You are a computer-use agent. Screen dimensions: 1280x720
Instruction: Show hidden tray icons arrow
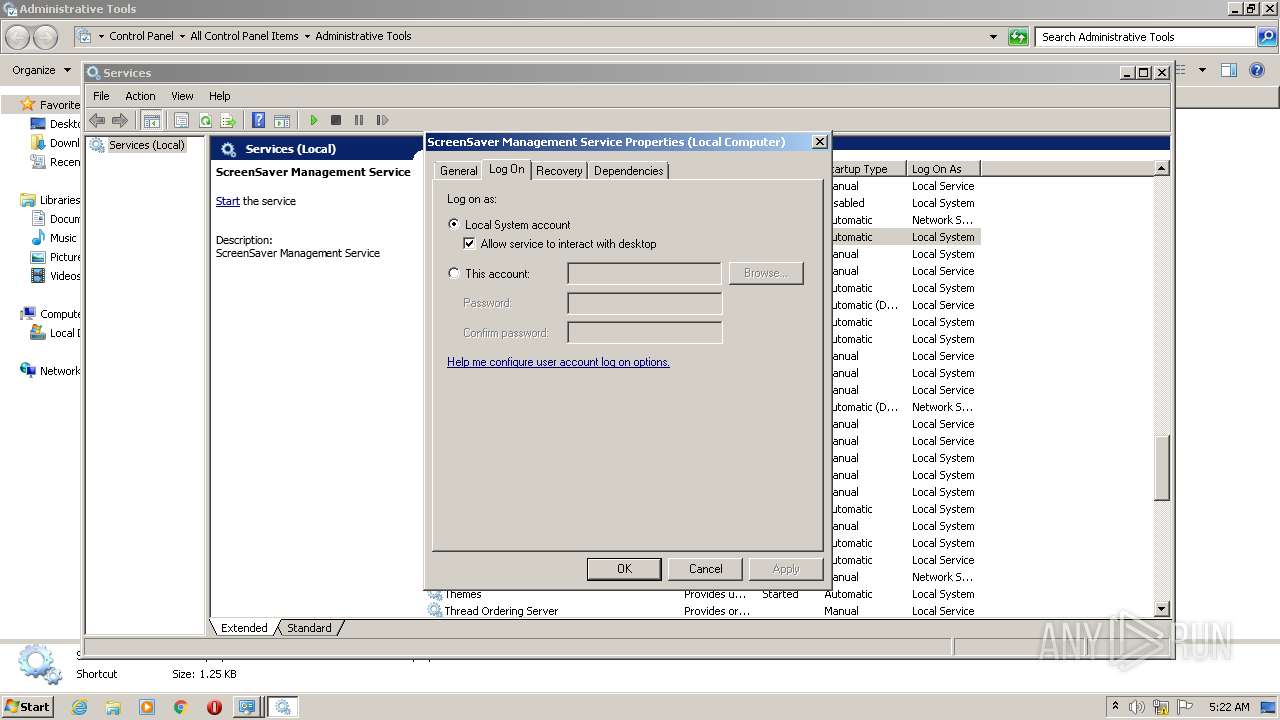point(1115,707)
